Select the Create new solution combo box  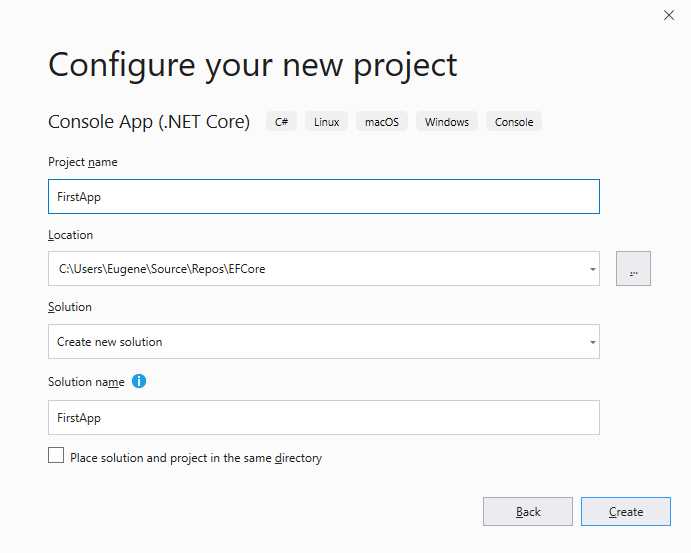tap(324, 342)
